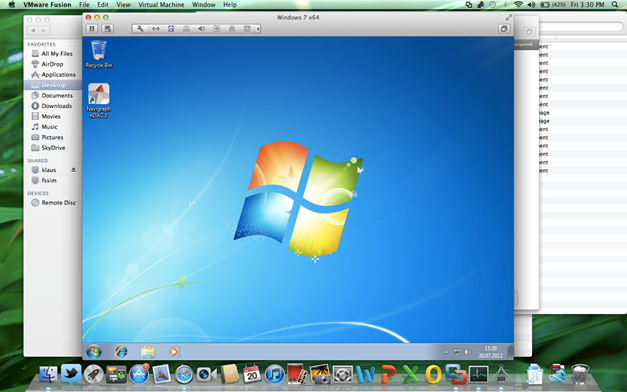Click the Finder icon in Dock
The image size is (627, 392).
48,375
